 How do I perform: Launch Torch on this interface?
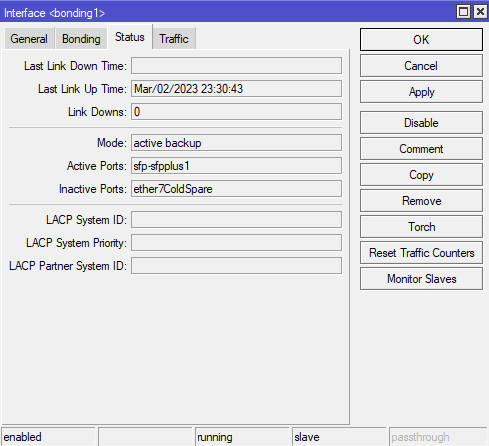click(421, 227)
